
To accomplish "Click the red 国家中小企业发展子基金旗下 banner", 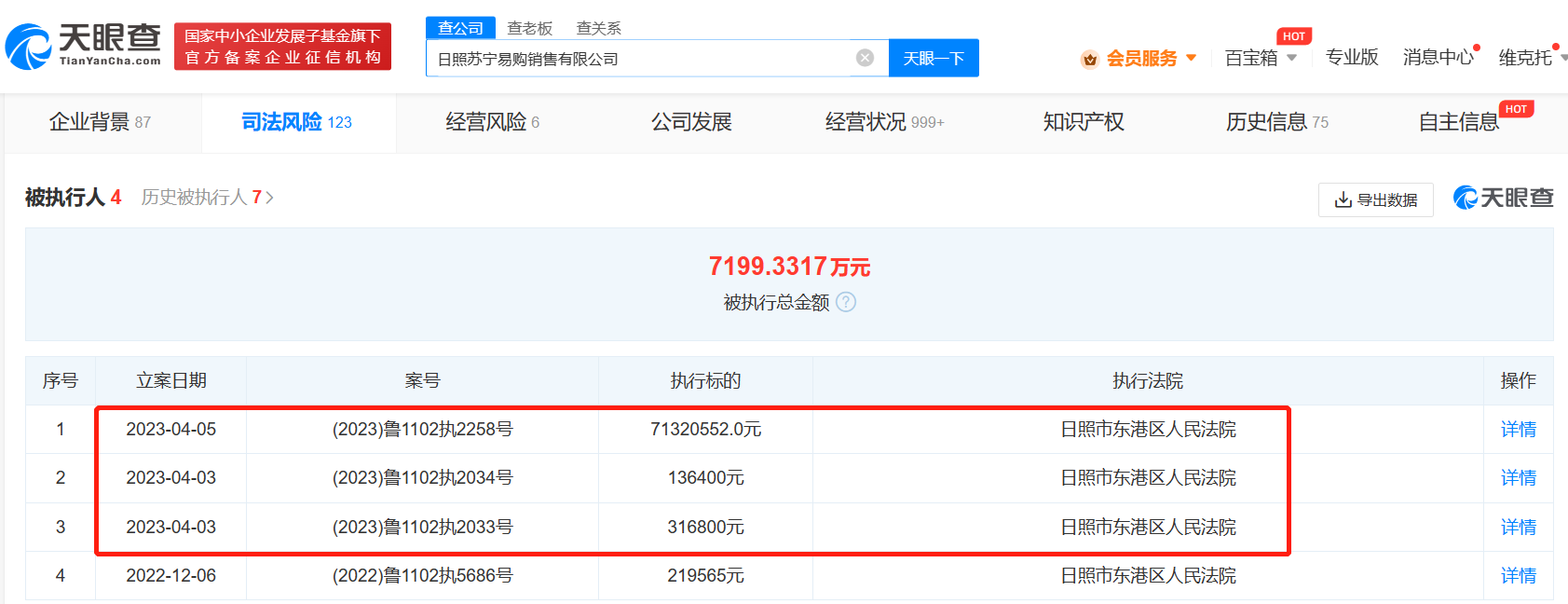I will coord(282,47).
